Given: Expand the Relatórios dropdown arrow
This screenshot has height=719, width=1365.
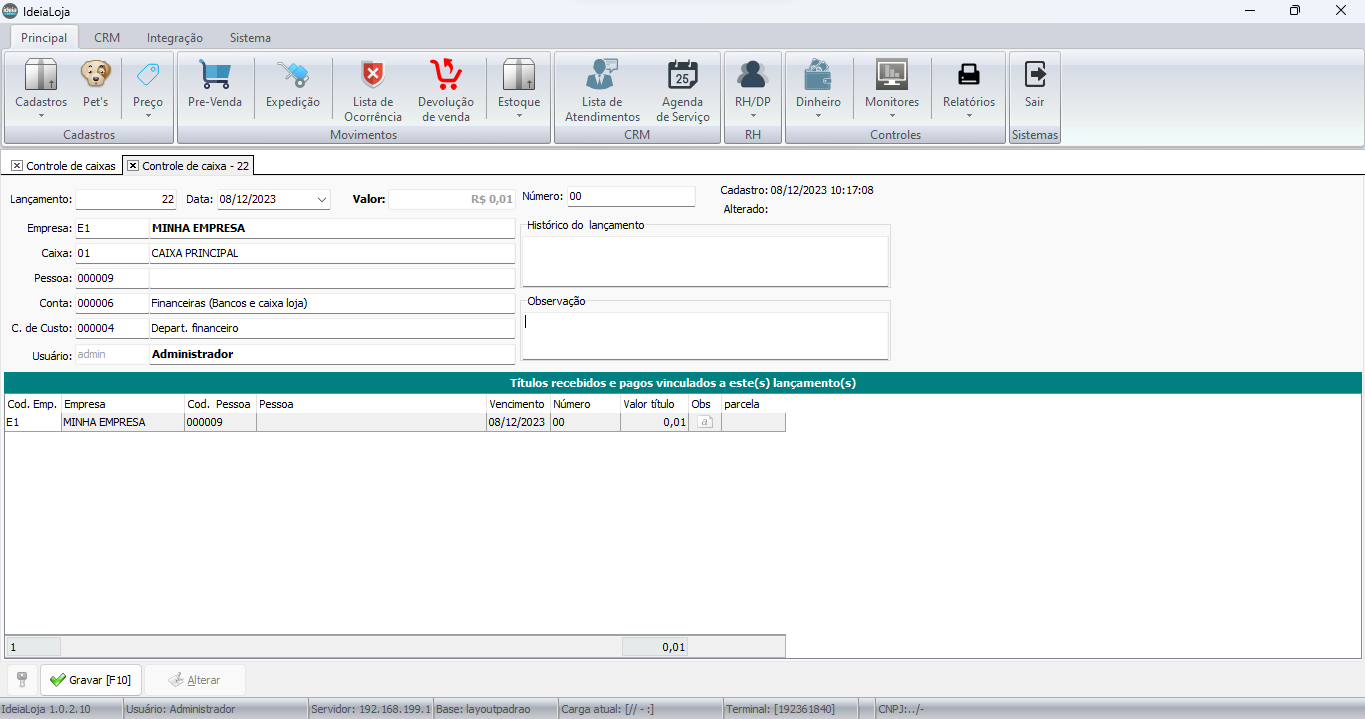Looking at the screenshot, I should [968, 115].
